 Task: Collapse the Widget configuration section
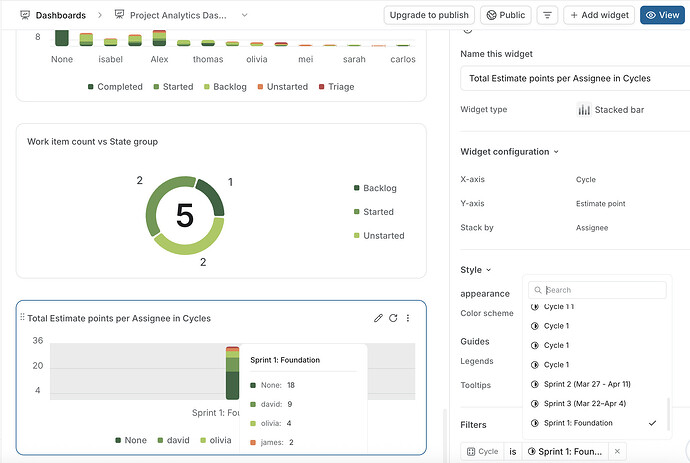[x=556, y=152]
